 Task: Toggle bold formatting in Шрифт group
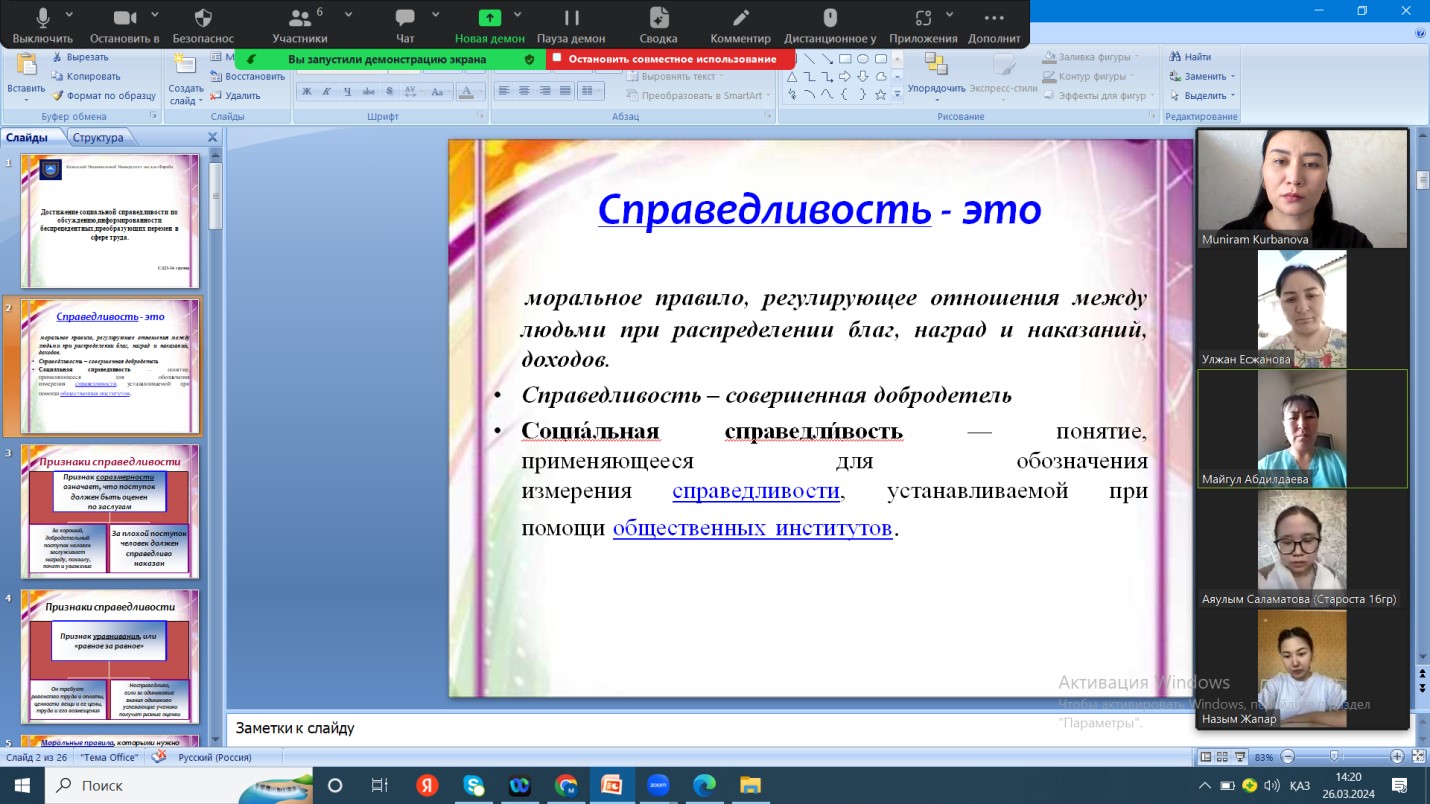tap(307, 91)
